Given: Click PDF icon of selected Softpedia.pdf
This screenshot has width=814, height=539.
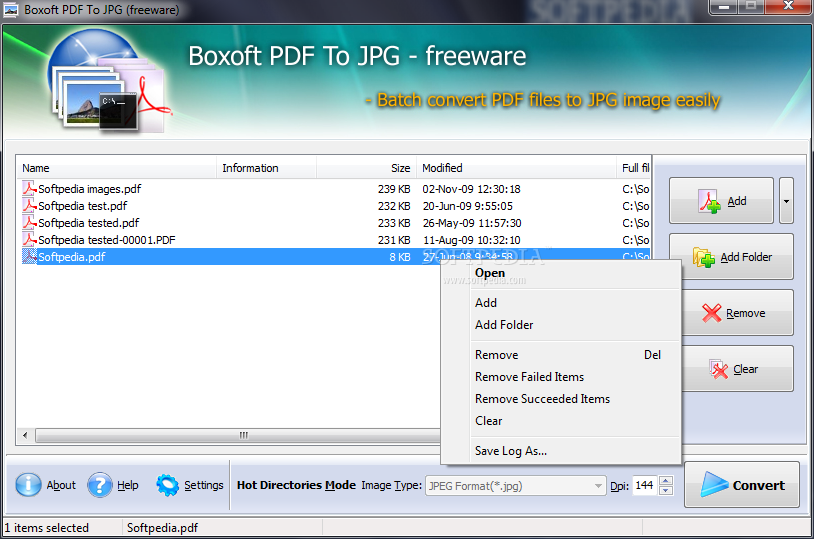Looking at the screenshot, I should (29, 257).
